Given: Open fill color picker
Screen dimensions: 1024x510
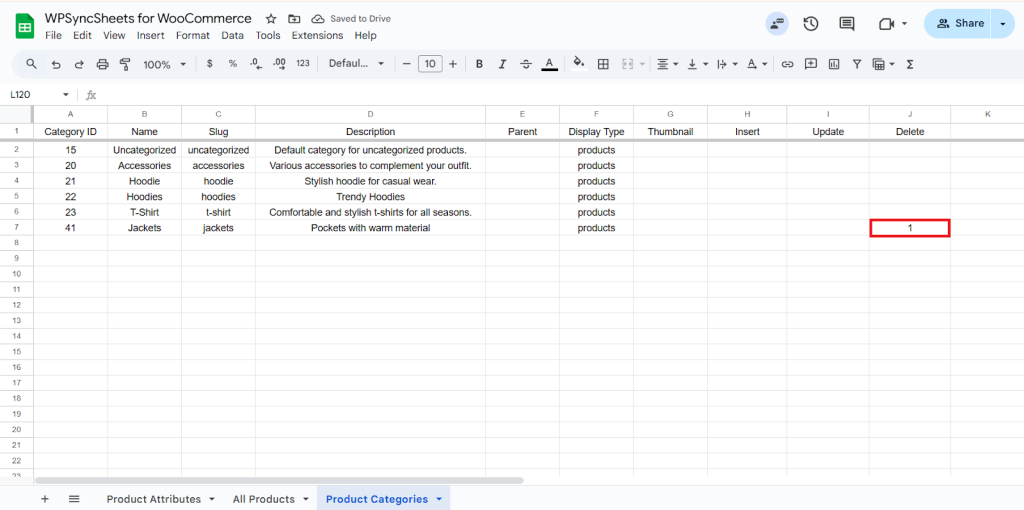Looking at the screenshot, I should point(579,63).
